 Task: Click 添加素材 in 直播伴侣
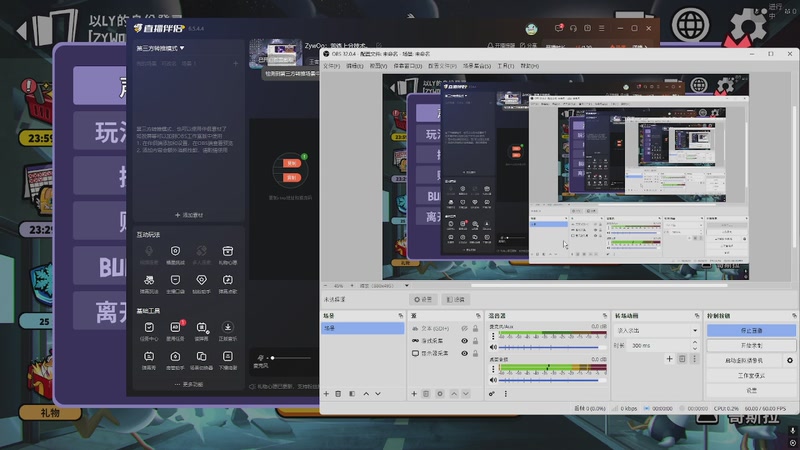tap(189, 215)
